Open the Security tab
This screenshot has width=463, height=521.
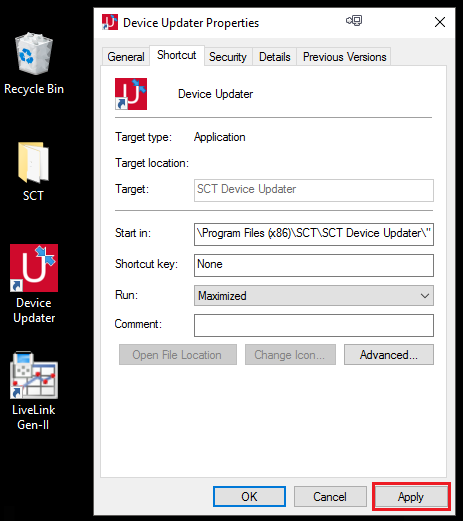[228, 57]
